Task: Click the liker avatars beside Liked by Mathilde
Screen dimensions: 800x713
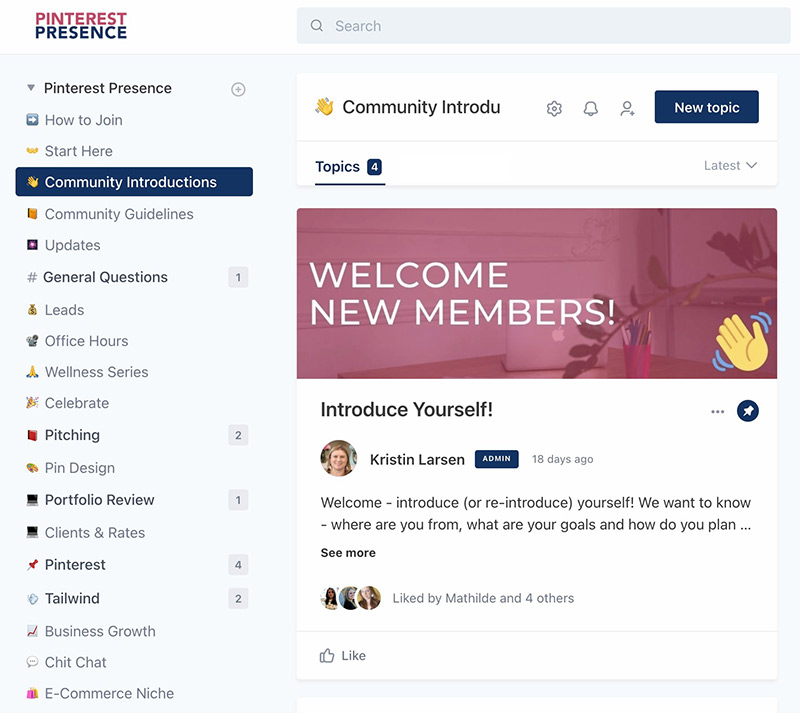Action: pyautogui.click(x=351, y=598)
